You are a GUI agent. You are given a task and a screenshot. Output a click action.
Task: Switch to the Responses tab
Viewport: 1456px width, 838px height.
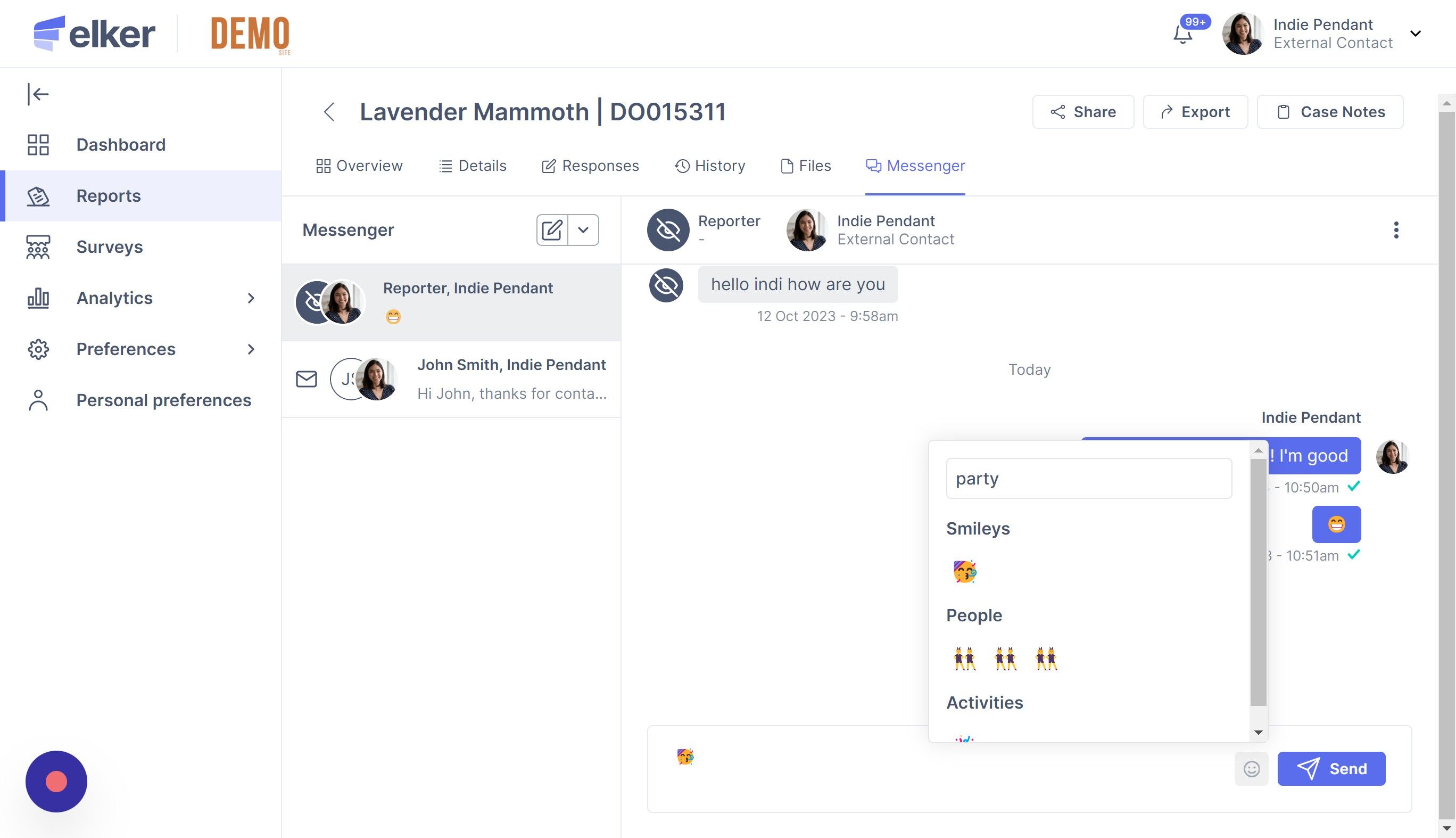click(x=590, y=166)
